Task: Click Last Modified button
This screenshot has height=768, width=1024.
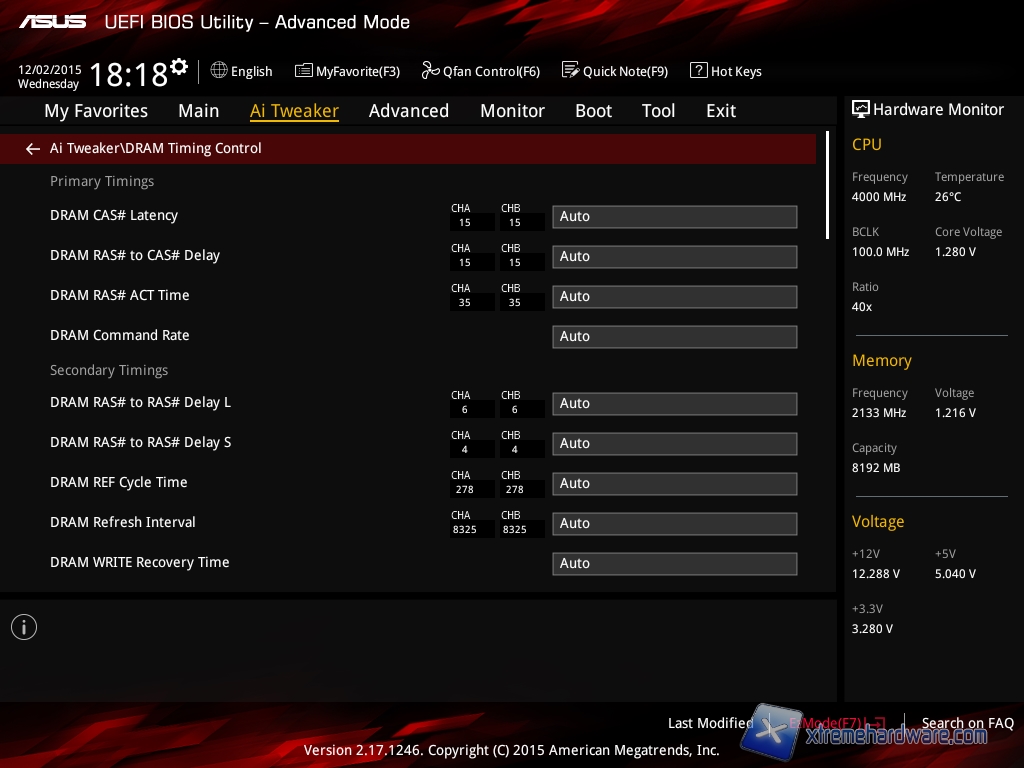Action: 710,723
